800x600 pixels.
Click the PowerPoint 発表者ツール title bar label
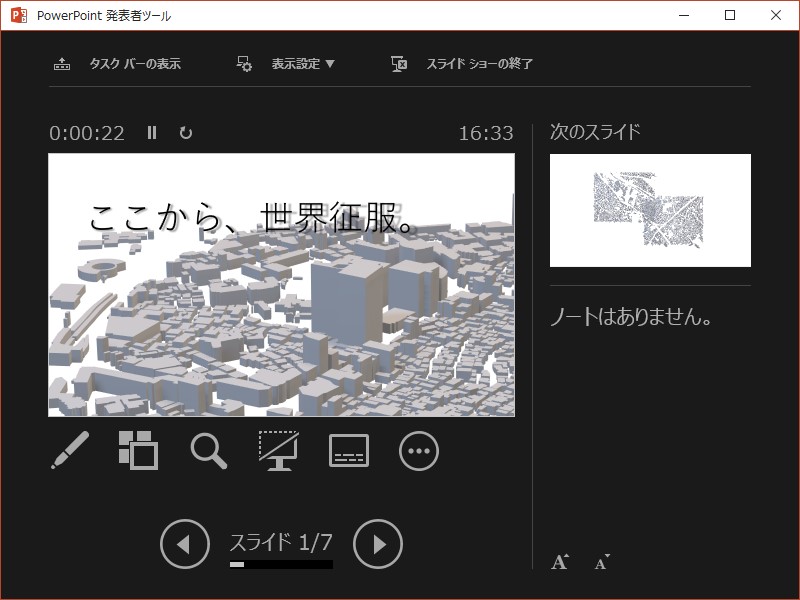(x=103, y=16)
